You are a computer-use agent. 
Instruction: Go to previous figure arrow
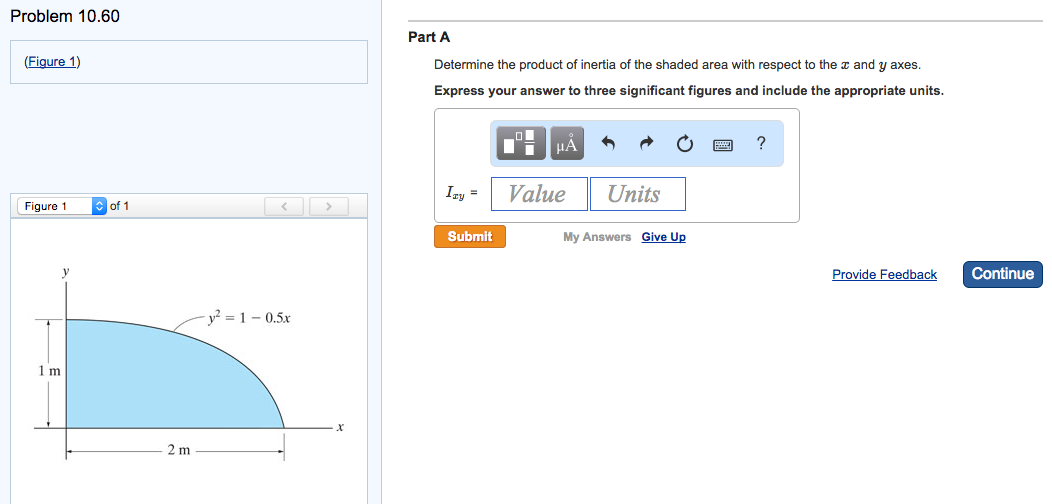coord(284,207)
